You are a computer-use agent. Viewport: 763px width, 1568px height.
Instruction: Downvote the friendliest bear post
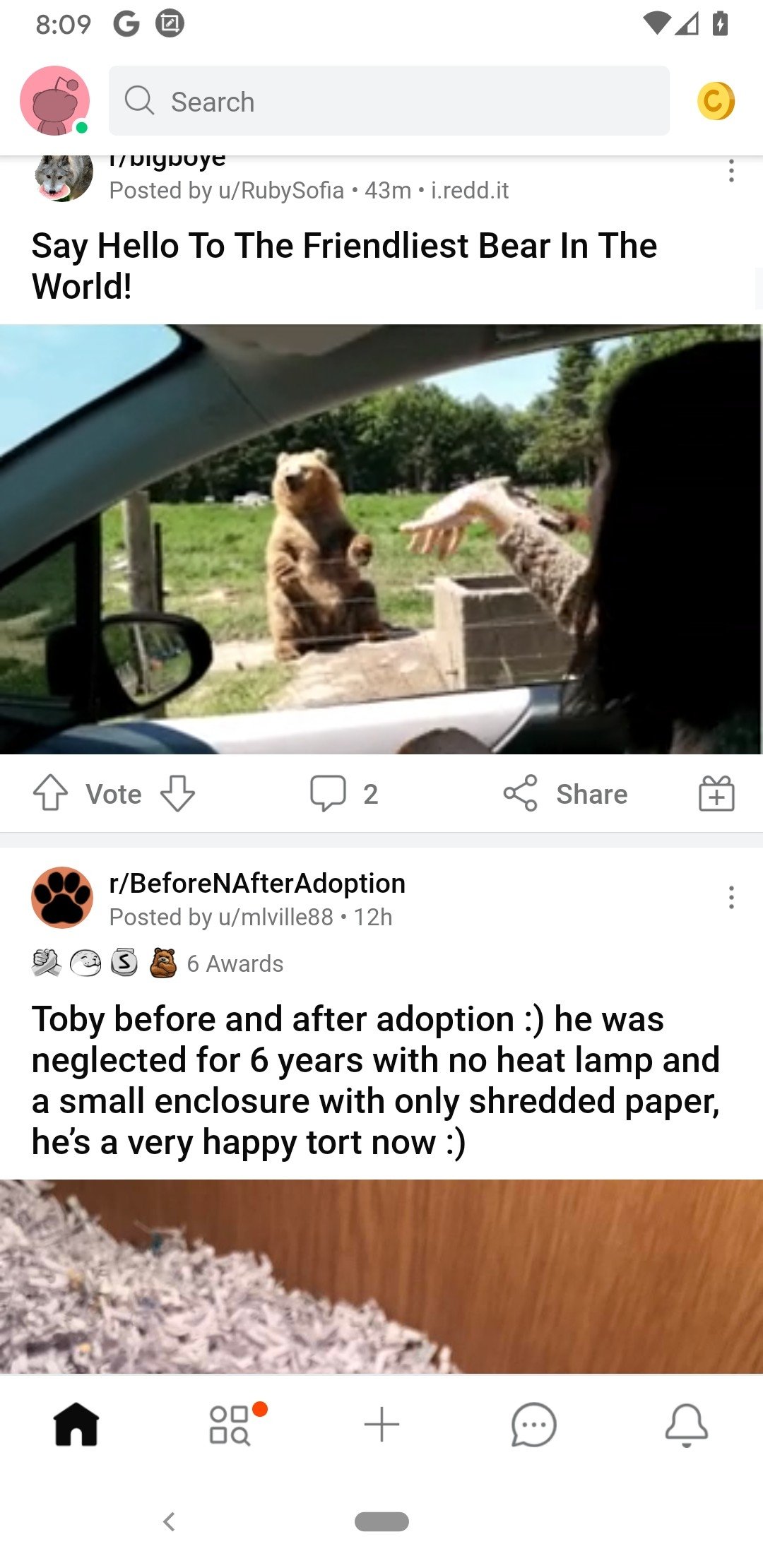(x=177, y=793)
